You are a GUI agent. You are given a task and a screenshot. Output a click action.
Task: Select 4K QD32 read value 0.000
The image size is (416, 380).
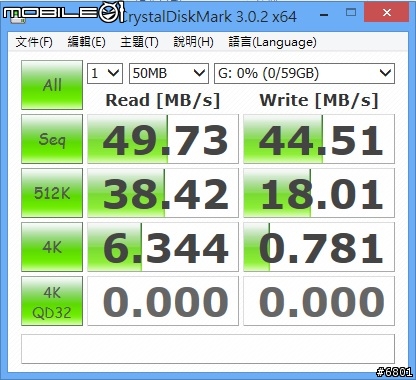[163, 301]
